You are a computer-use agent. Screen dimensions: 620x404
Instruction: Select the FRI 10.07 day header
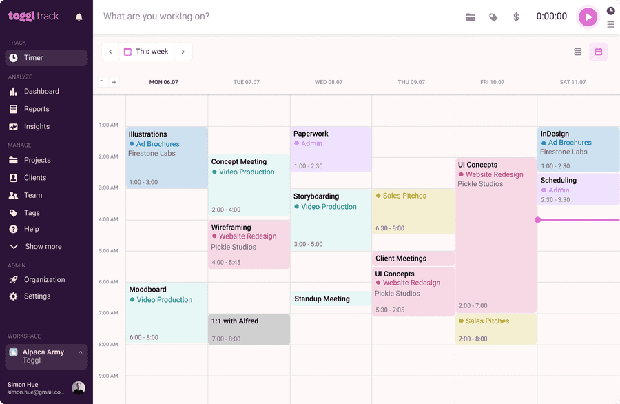(492, 82)
